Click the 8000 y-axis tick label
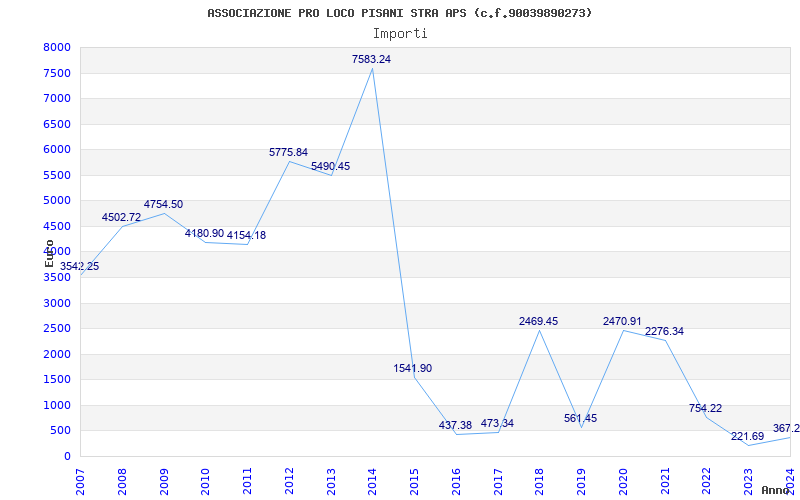Viewport: 800px width, 500px height. tap(57, 47)
